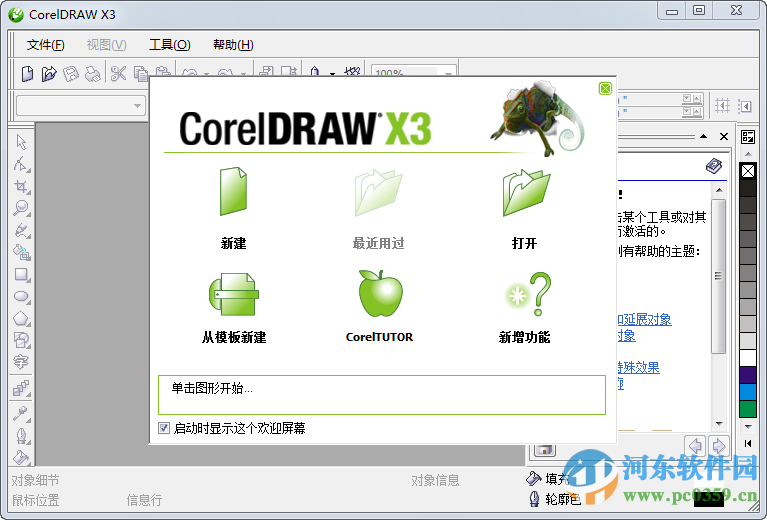Click the Print toolbar icon
Viewport: 767px width, 520px height.
point(92,74)
